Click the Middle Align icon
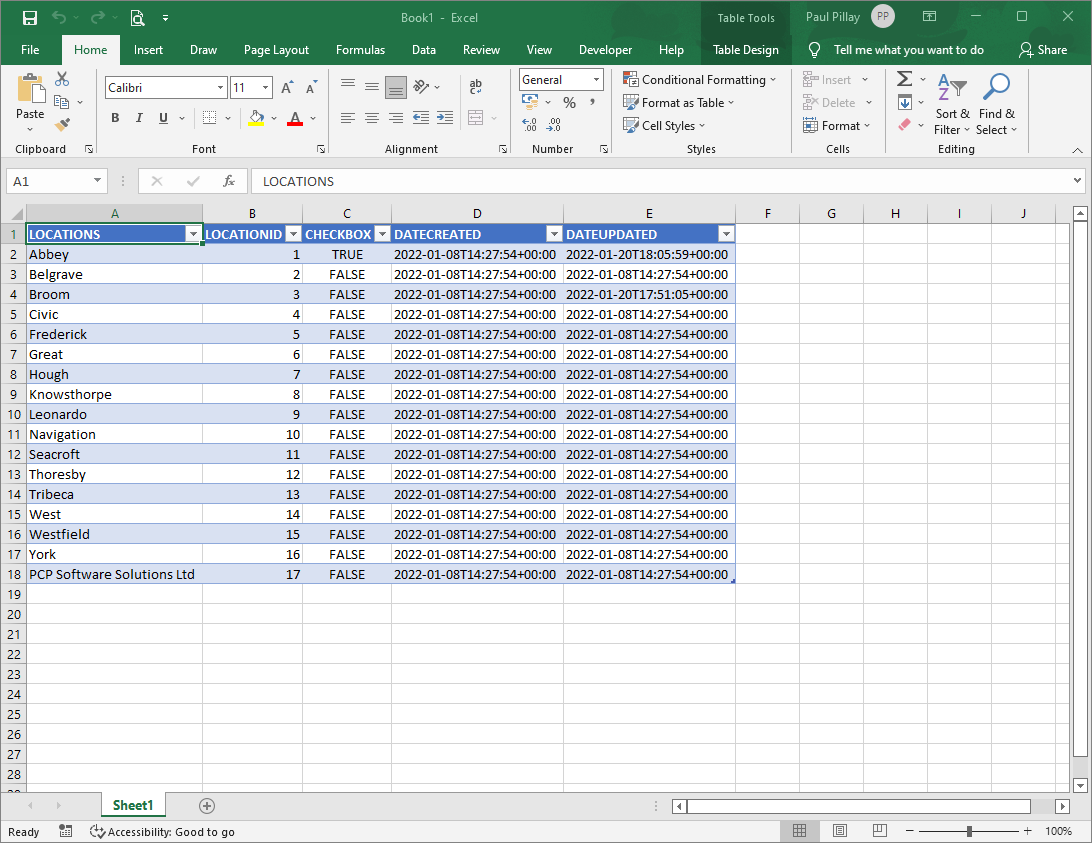The width and height of the screenshot is (1092, 843). click(x=372, y=87)
